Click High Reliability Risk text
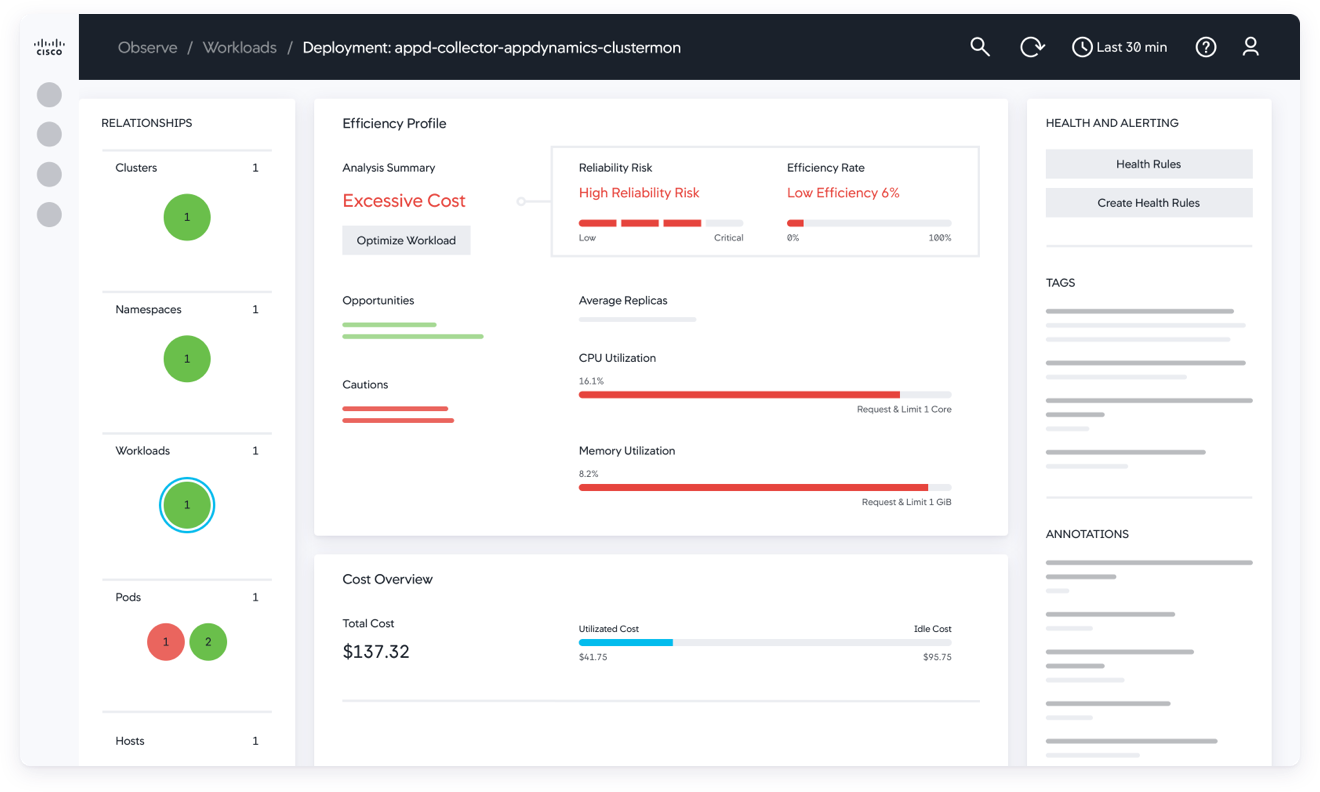The width and height of the screenshot is (1320, 792). pyautogui.click(x=639, y=193)
